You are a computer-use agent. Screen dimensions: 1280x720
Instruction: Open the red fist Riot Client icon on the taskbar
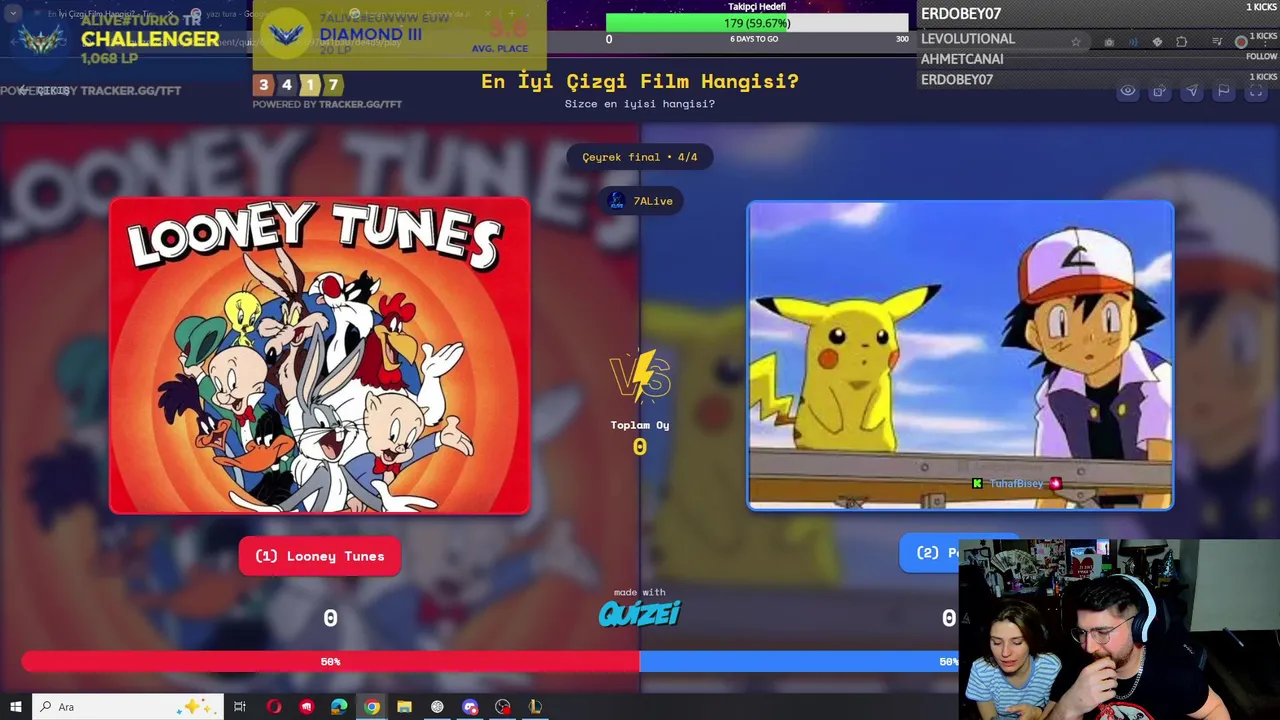point(306,707)
